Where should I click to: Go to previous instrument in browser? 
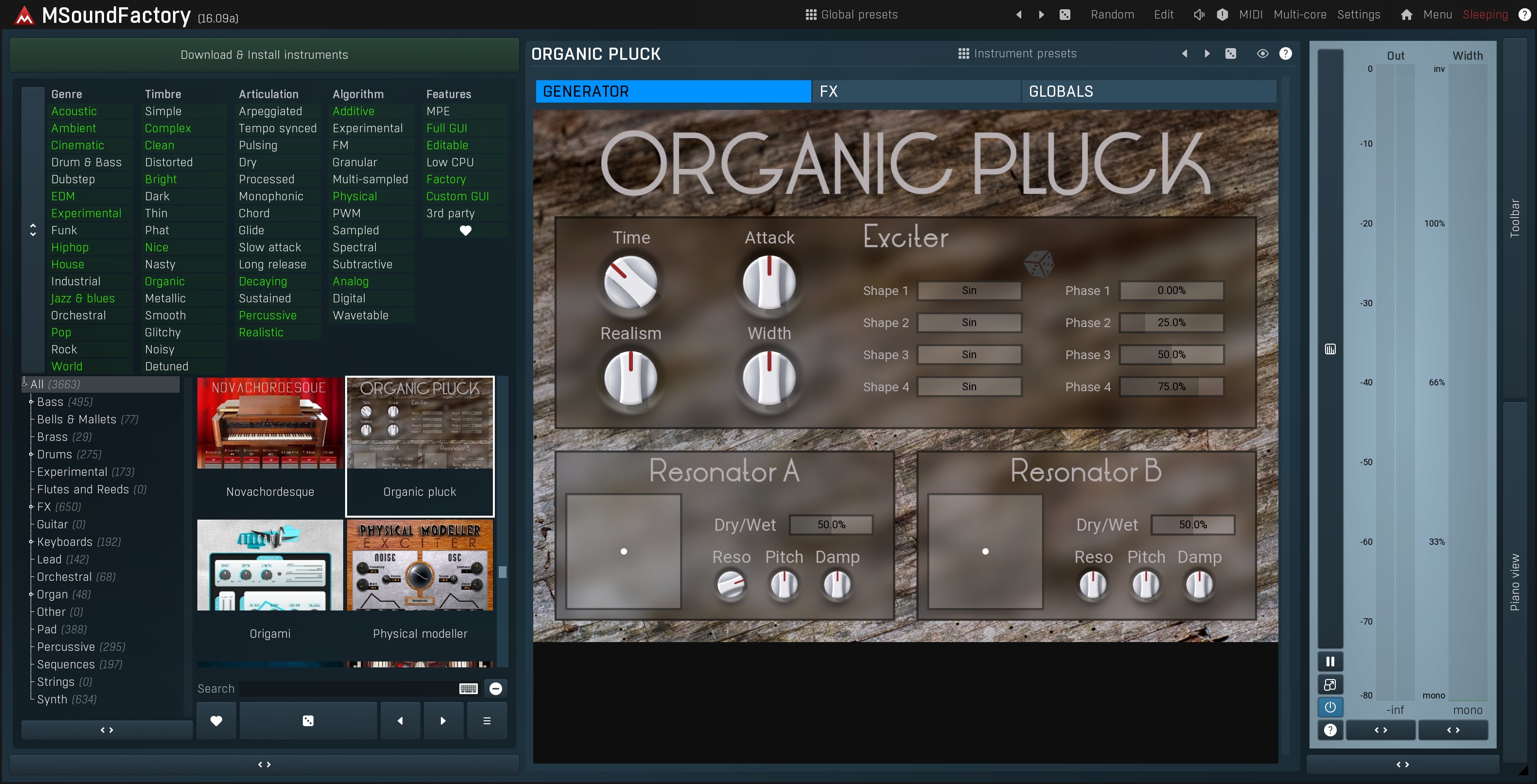(400, 721)
